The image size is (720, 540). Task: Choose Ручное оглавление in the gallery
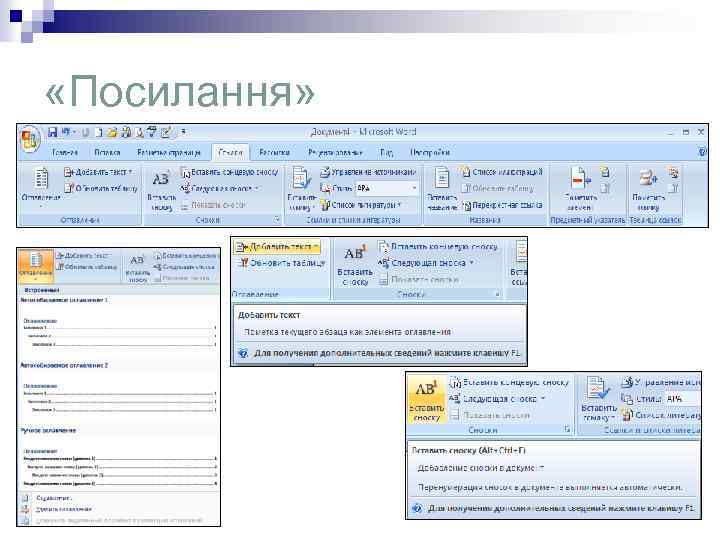[x=118, y=459]
